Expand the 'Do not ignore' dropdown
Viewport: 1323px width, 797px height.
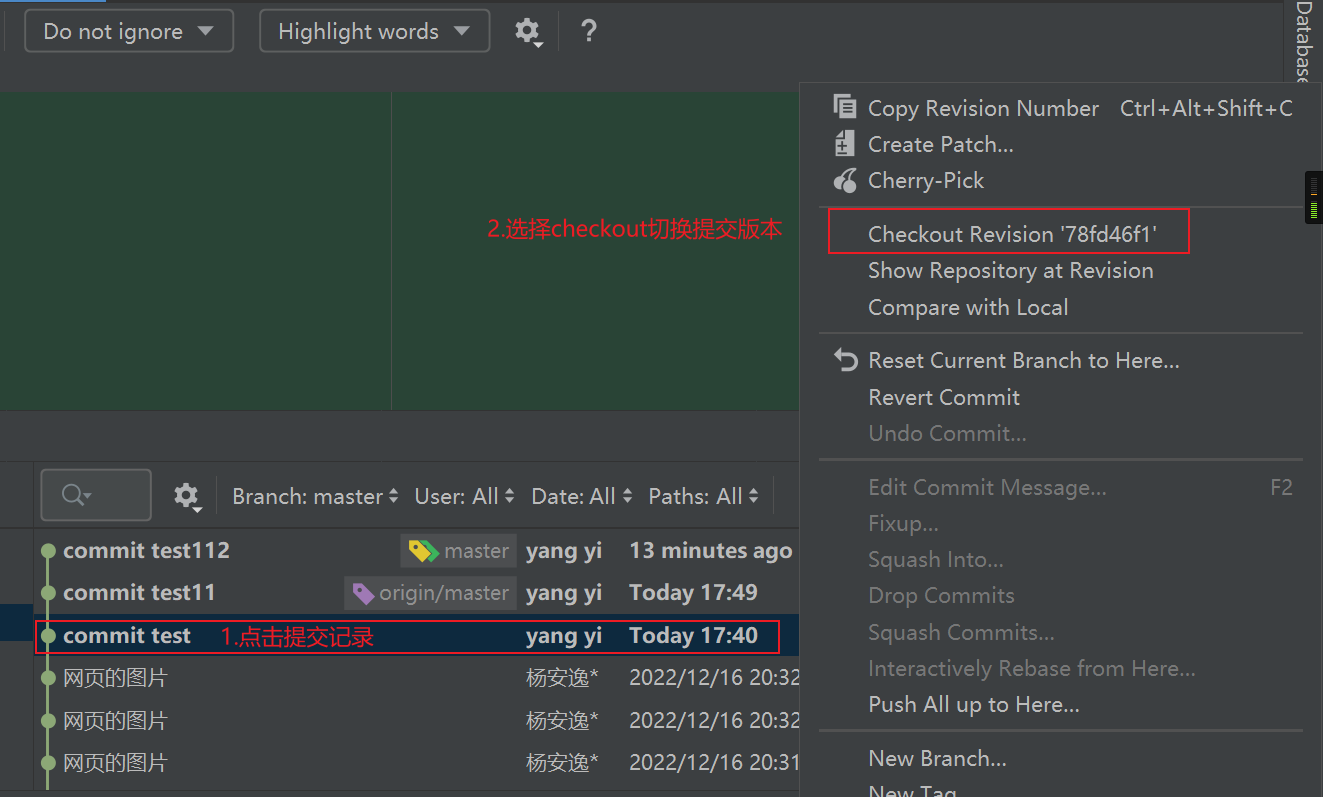[x=129, y=31]
